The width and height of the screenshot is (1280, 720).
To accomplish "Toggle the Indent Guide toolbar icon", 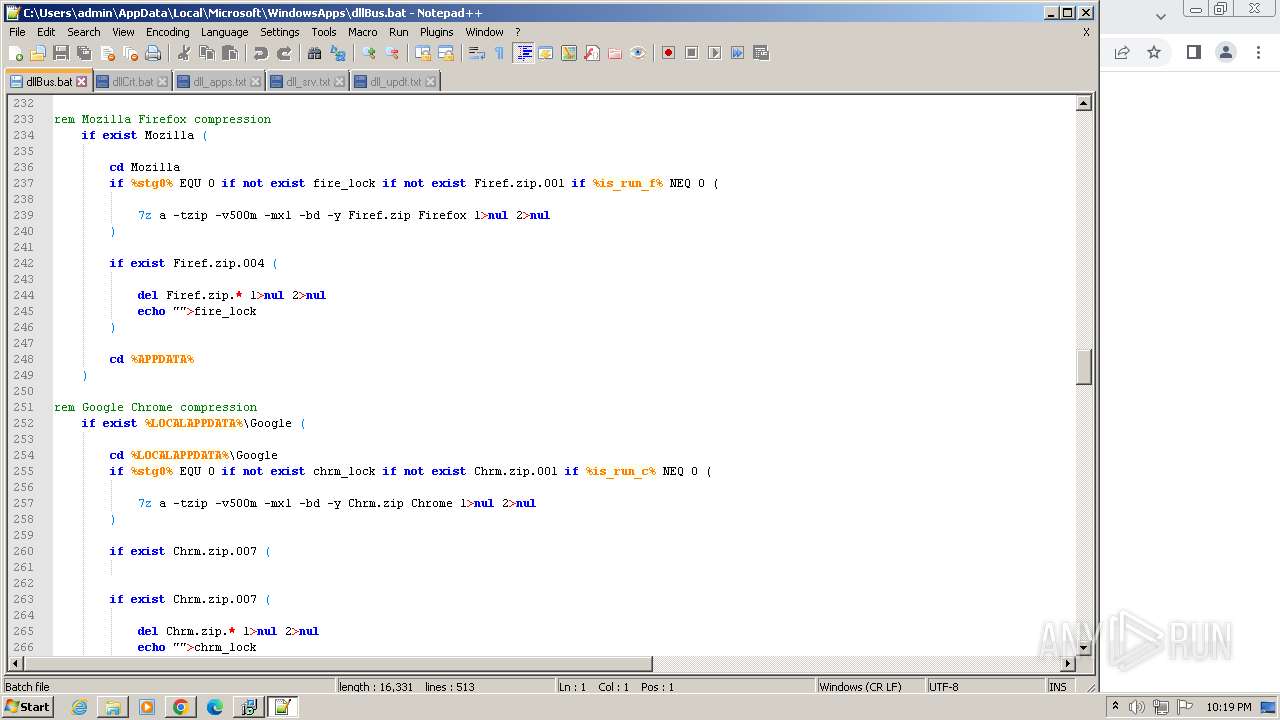I will tap(523, 53).
